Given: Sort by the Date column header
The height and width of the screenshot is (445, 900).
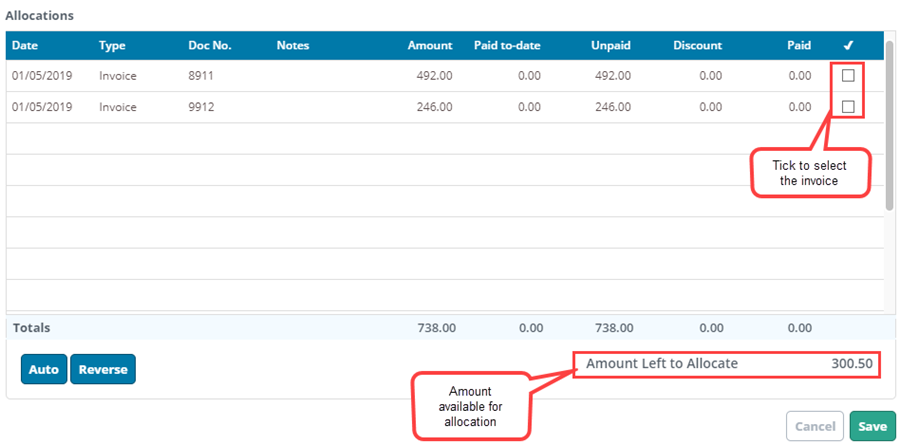Looking at the screenshot, I should tap(25, 46).
